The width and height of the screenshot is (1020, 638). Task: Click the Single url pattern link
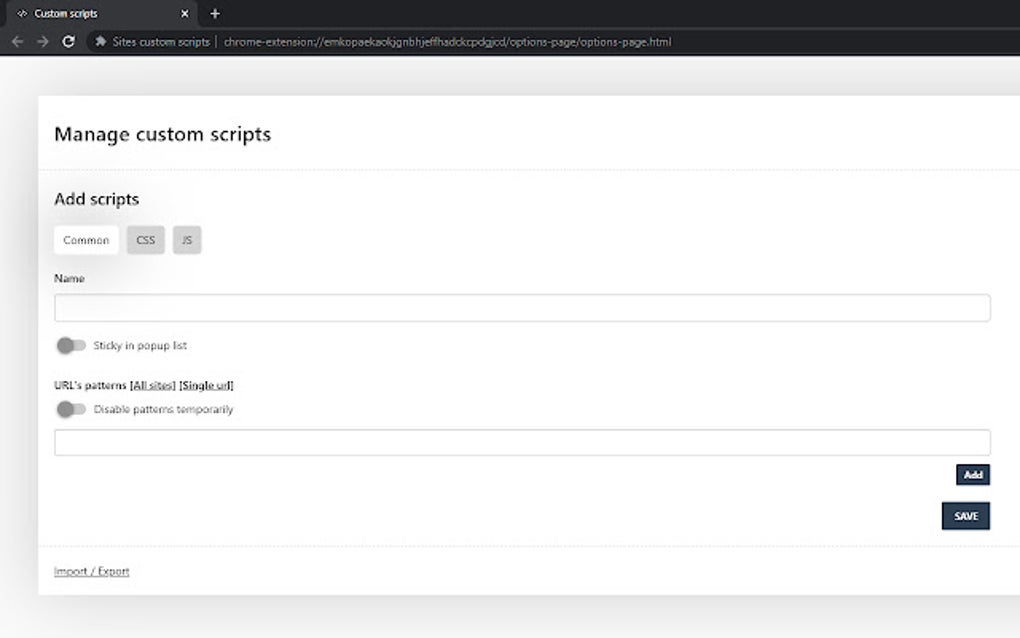(206, 385)
